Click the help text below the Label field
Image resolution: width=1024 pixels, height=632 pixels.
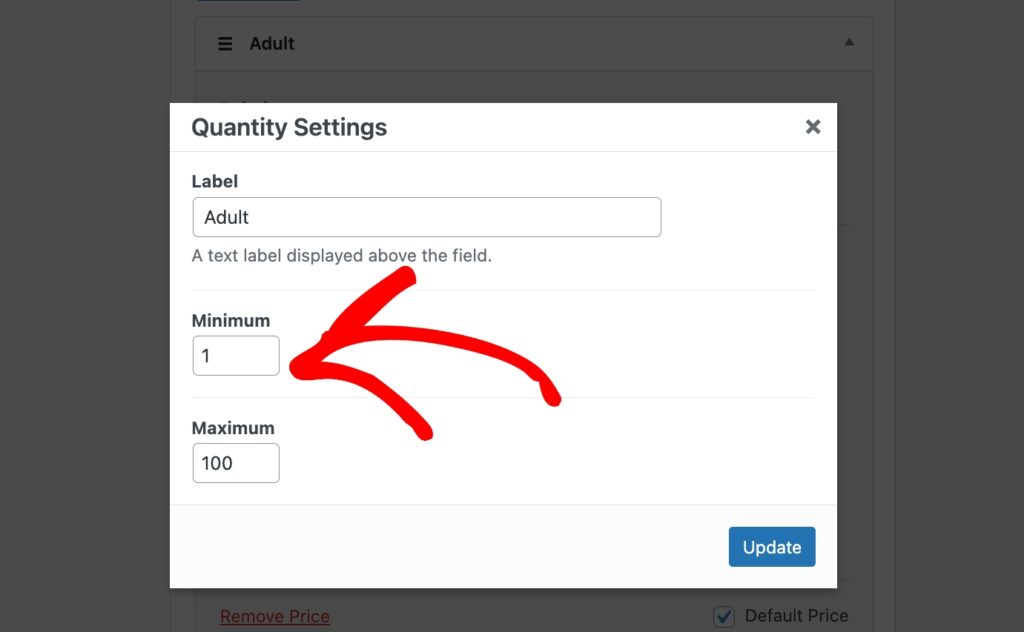(341, 255)
